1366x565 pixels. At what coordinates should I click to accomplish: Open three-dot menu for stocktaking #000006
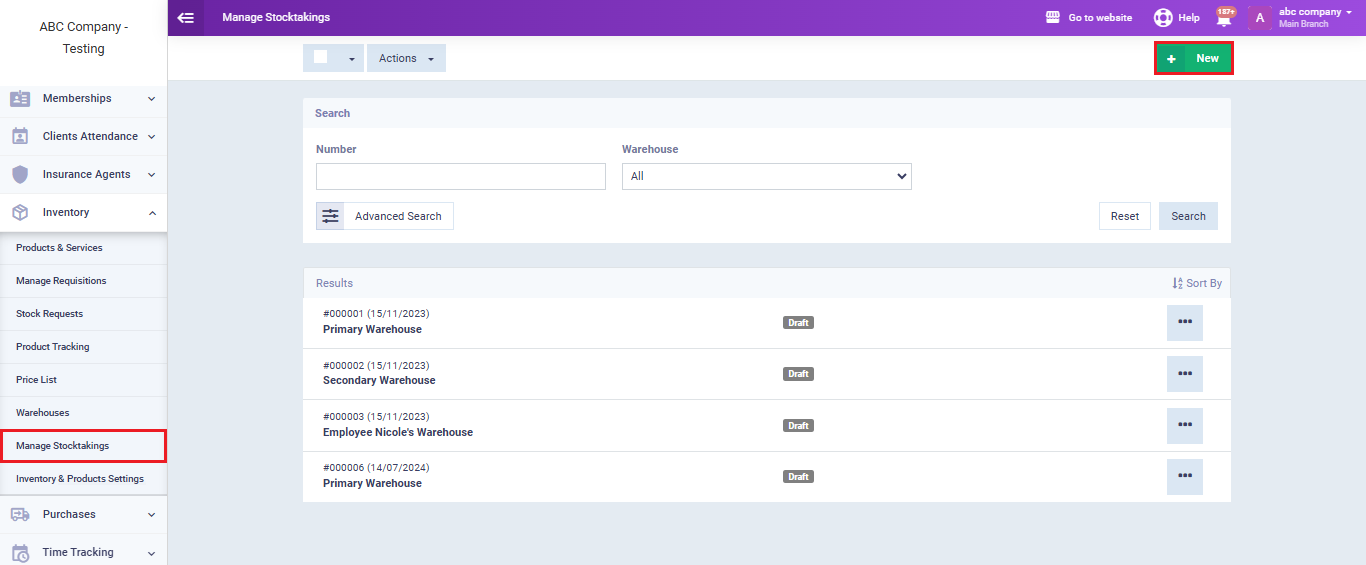(x=1184, y=477)
